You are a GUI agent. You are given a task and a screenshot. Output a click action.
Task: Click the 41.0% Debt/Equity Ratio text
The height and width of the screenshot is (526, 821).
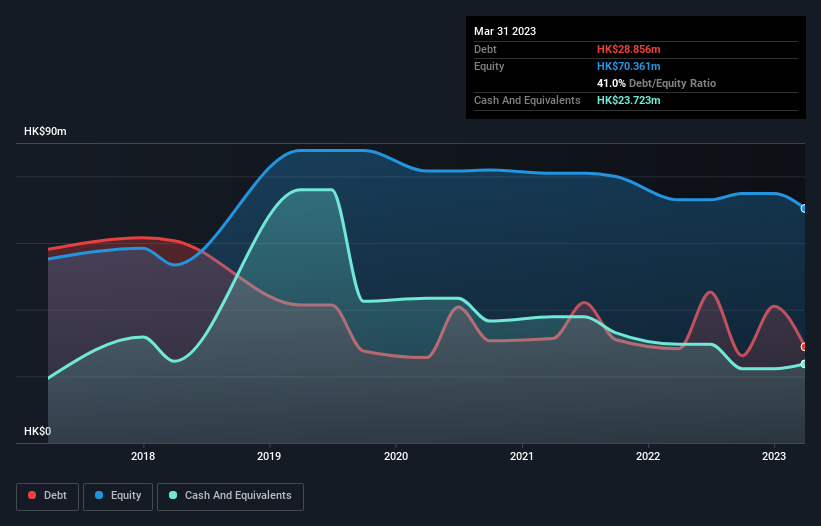[656, 83]
